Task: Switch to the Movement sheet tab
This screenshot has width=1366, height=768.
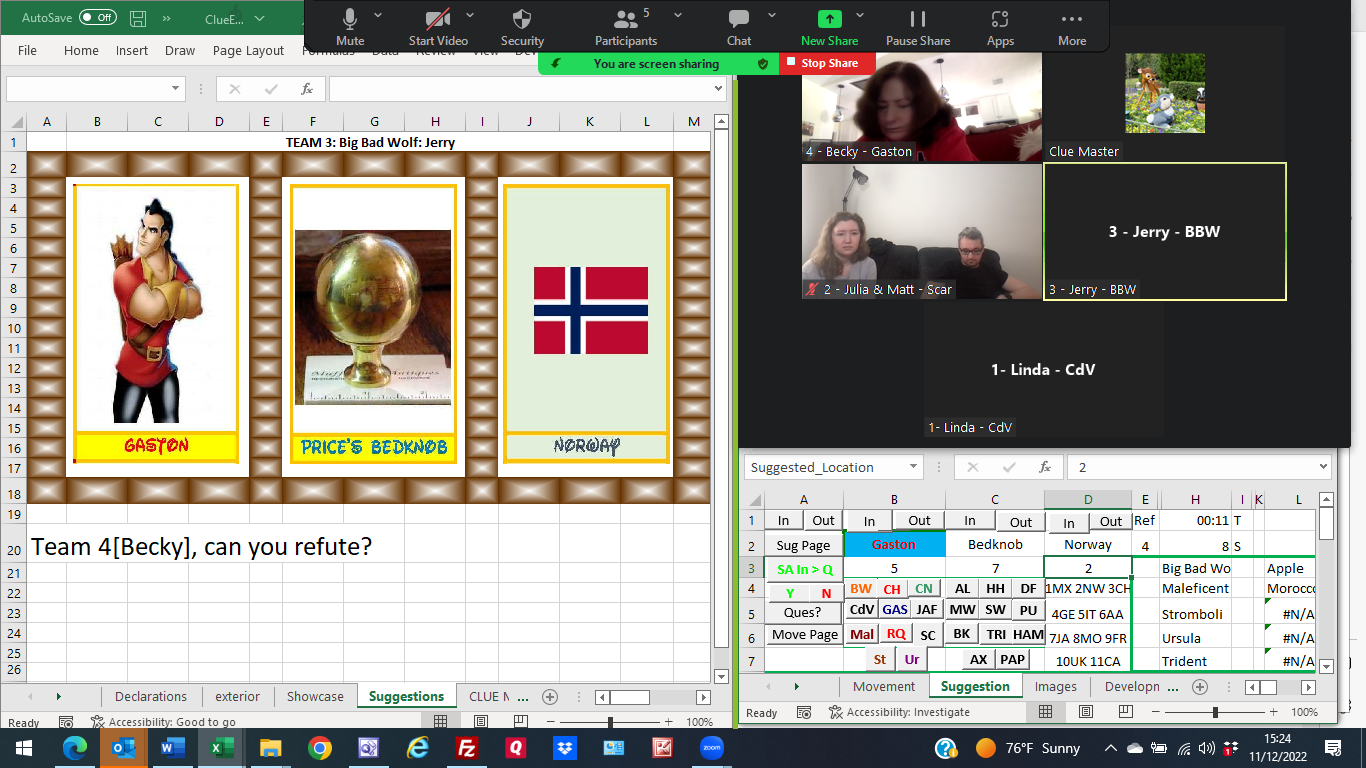Action: point(884,687)
